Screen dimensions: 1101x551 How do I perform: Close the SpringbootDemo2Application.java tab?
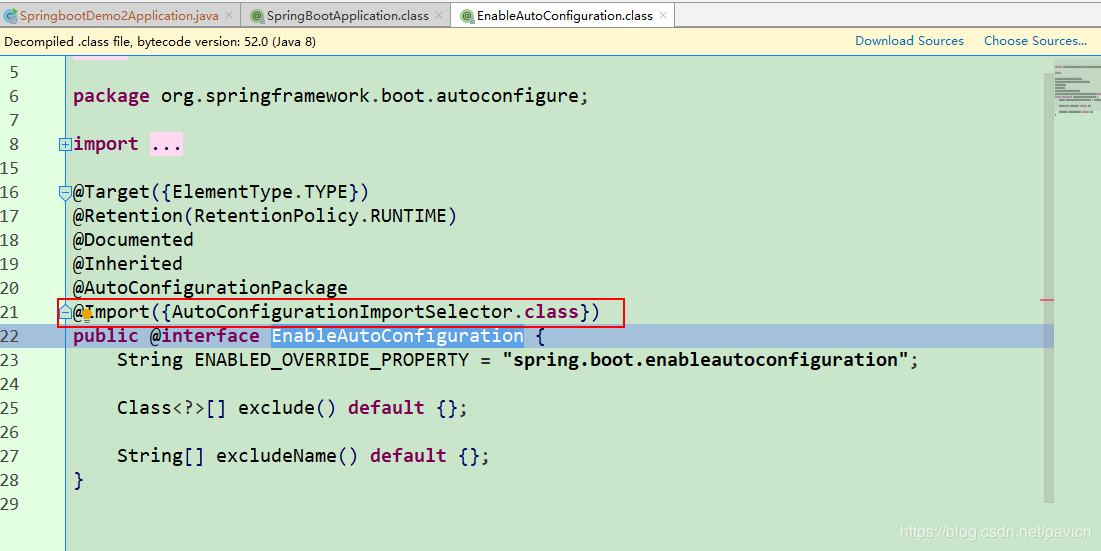229,15
